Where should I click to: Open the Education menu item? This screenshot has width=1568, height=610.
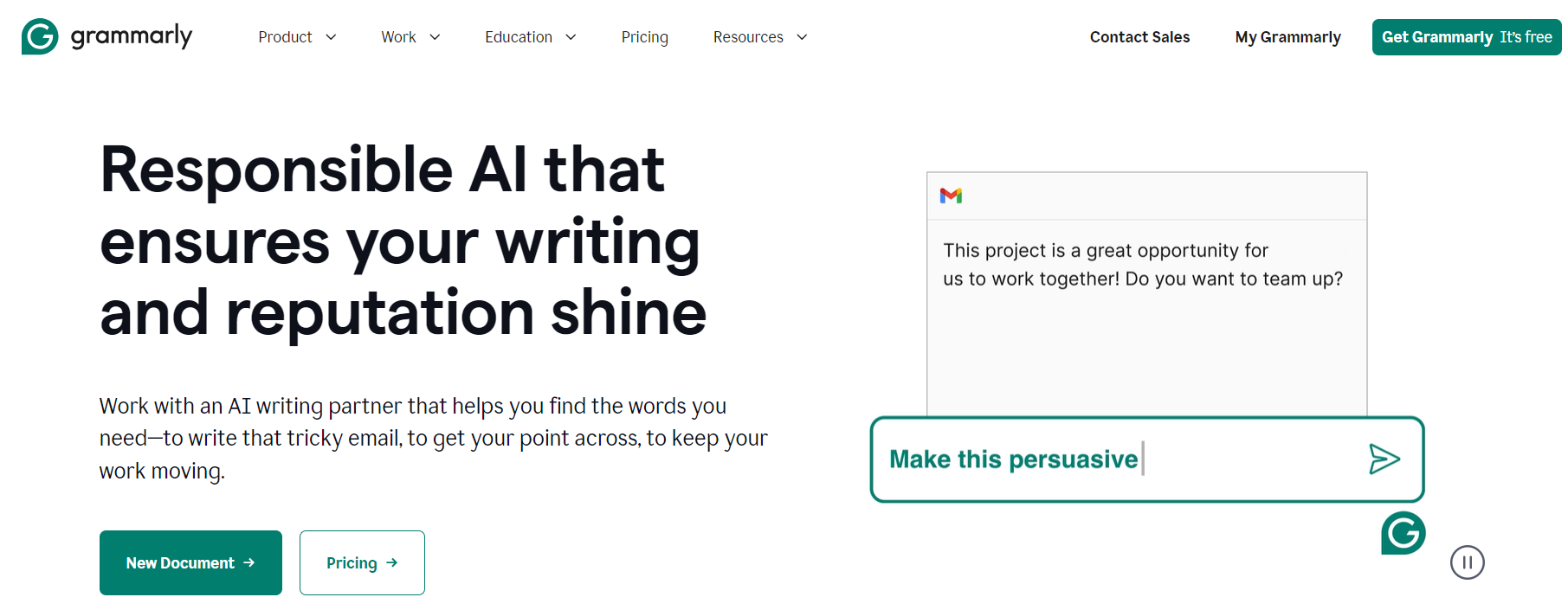click(519, 37)
